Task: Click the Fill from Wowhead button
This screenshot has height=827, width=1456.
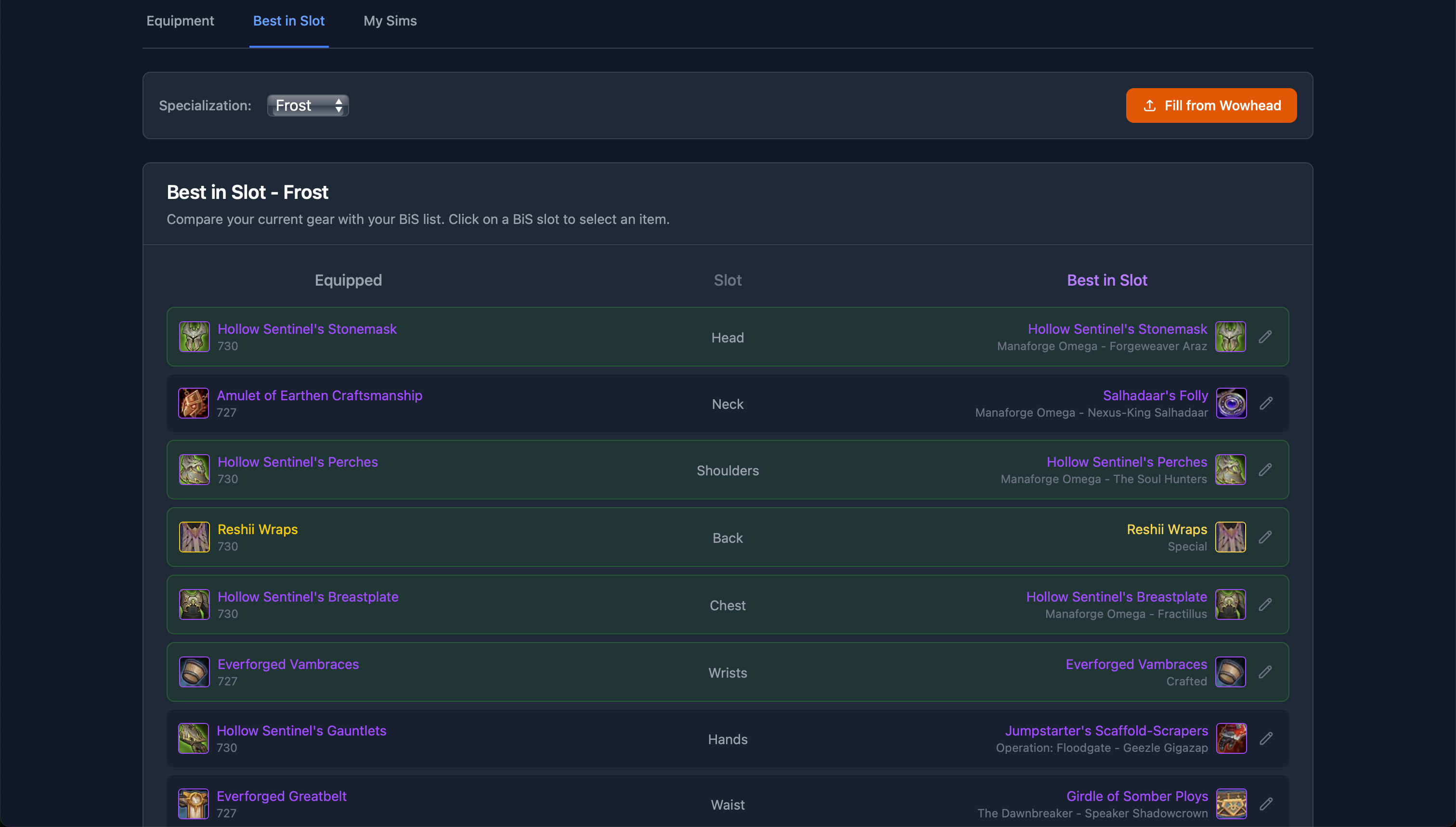Action: coord(1211,105)
